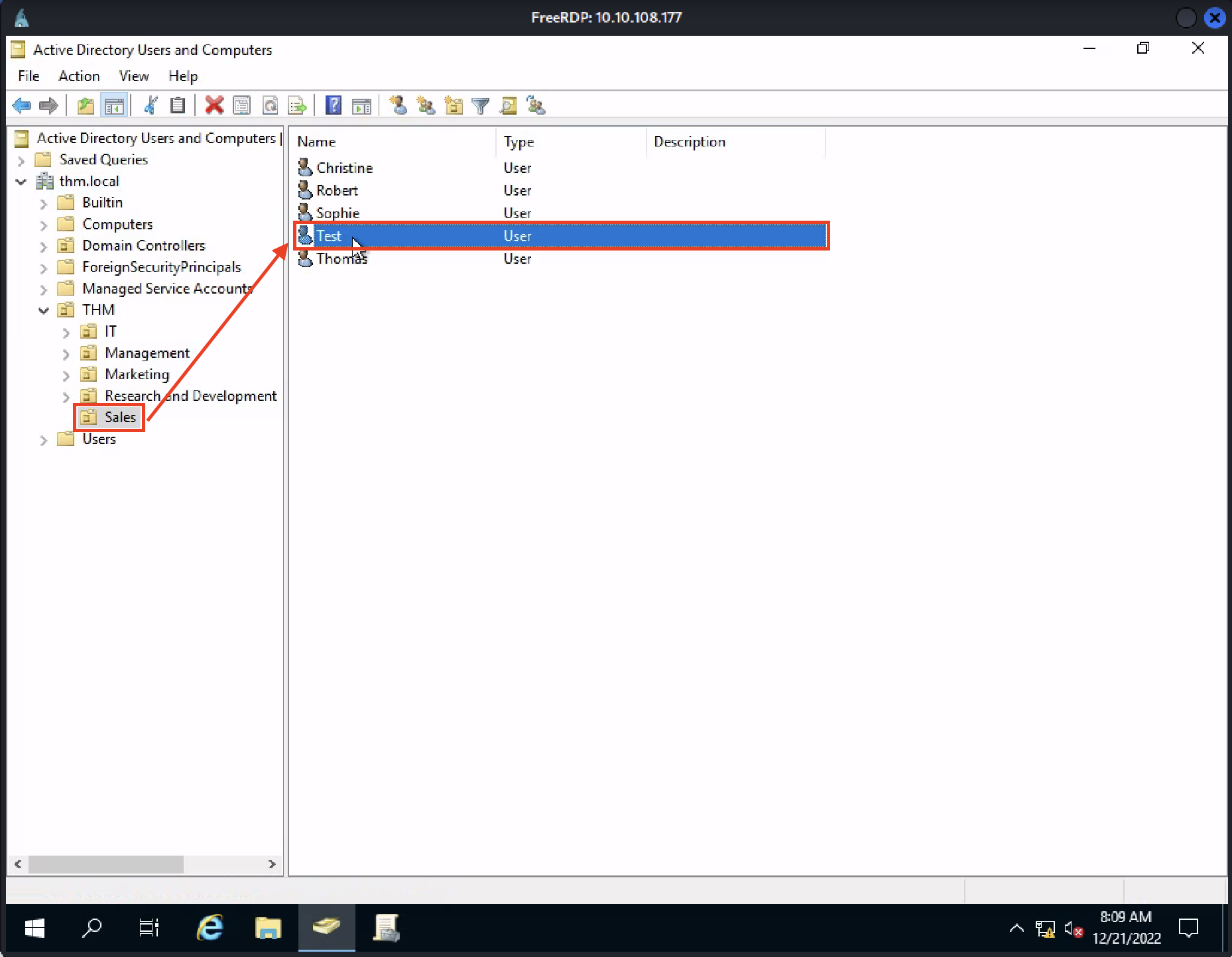Expand the Users container chevron
The height and width of the screenshot is (957, 1232).
tap(44, 440)
